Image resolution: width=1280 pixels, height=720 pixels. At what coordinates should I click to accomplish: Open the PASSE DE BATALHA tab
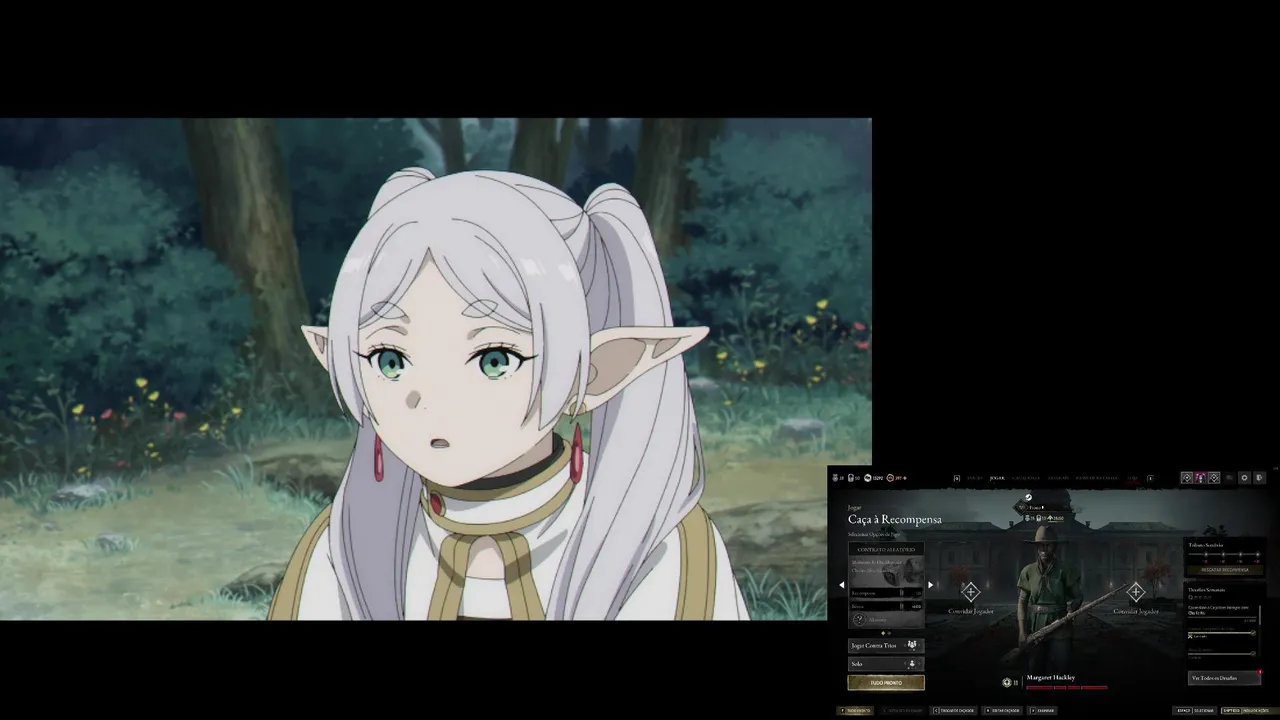click(x=1097, y=478)
